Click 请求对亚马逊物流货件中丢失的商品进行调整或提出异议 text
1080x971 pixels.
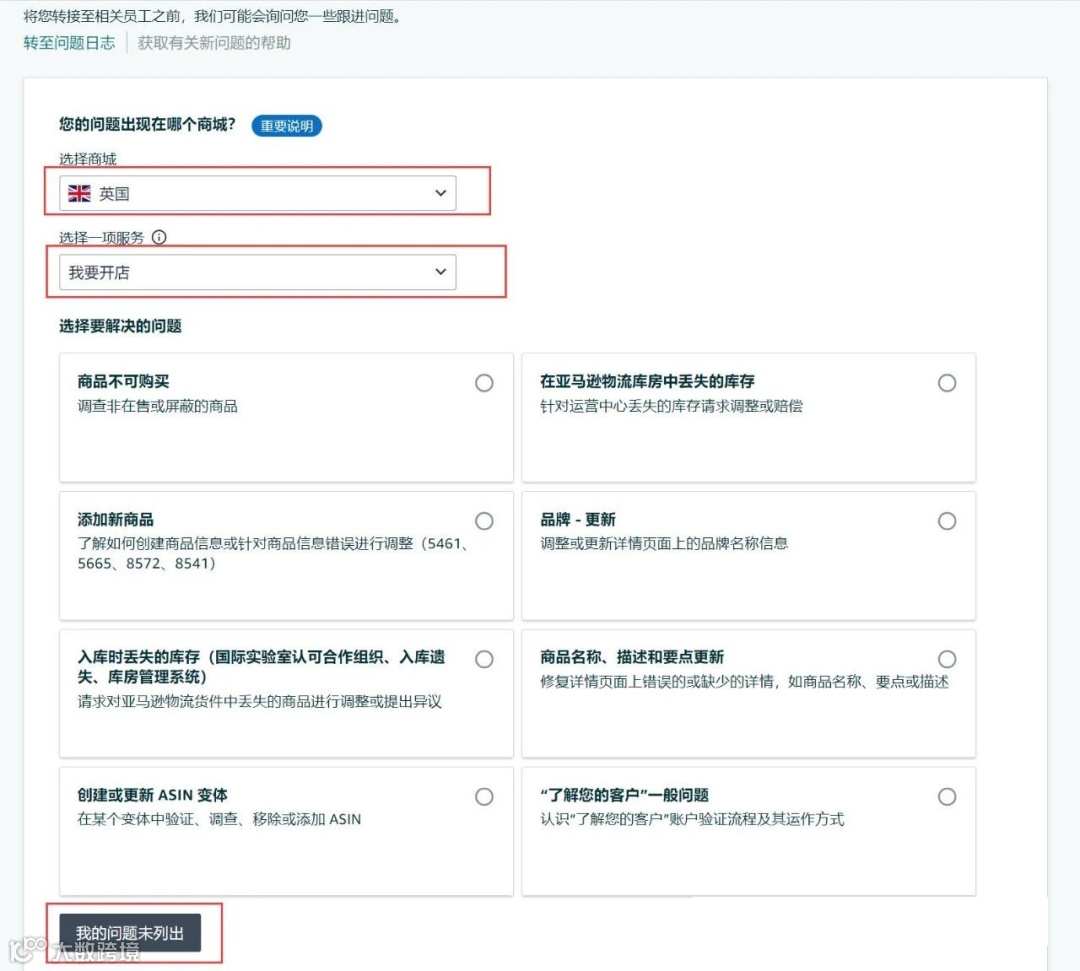(260, 702)
